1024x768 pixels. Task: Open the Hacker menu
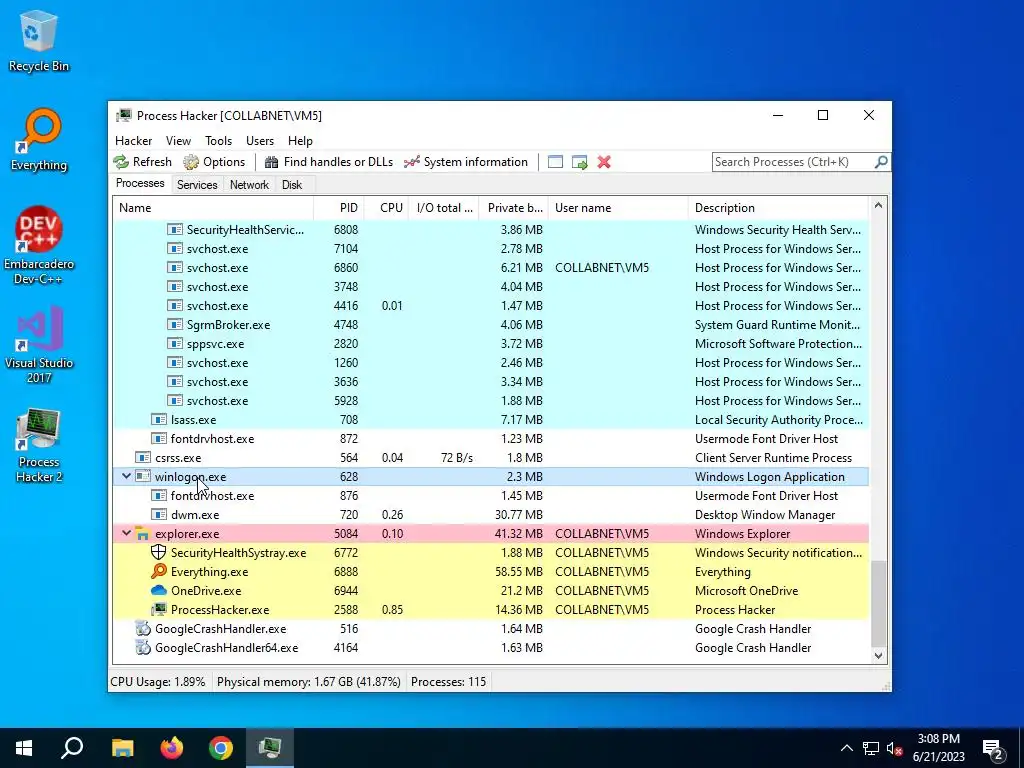(133, 140)
